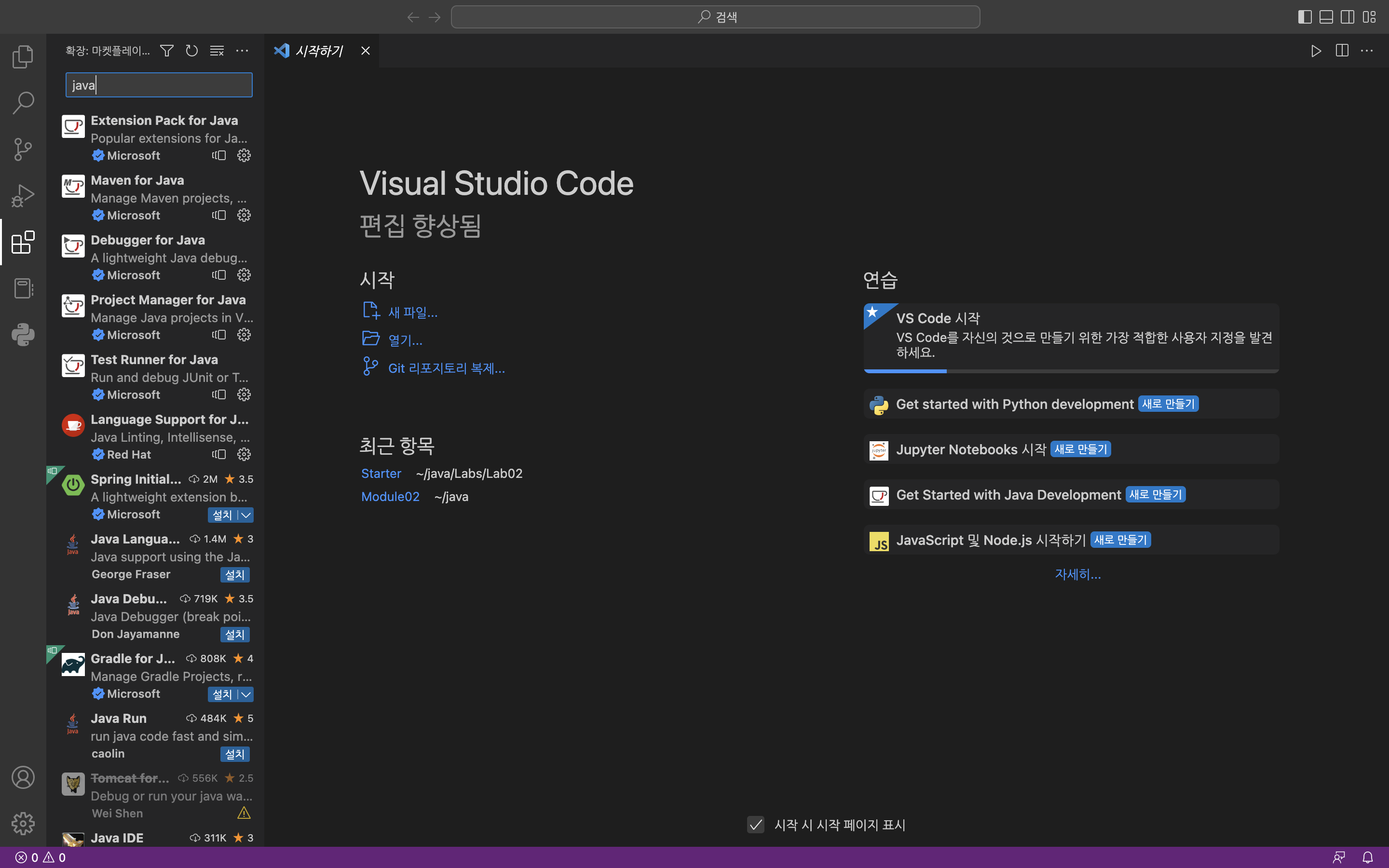1389x868 pixels.
Task: Select the 시작하기 editor tab
Action: (318, 51)
